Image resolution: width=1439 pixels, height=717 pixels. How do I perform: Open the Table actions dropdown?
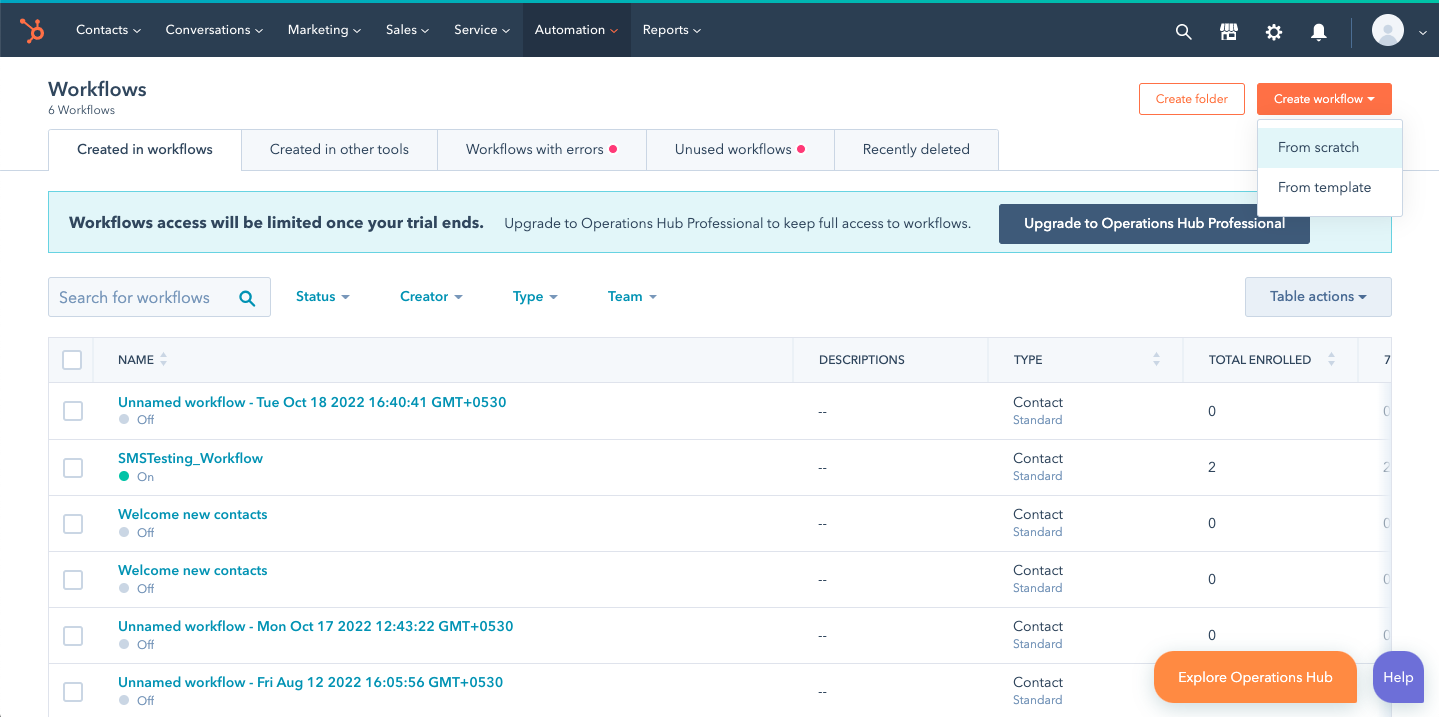click(1318, 297)
